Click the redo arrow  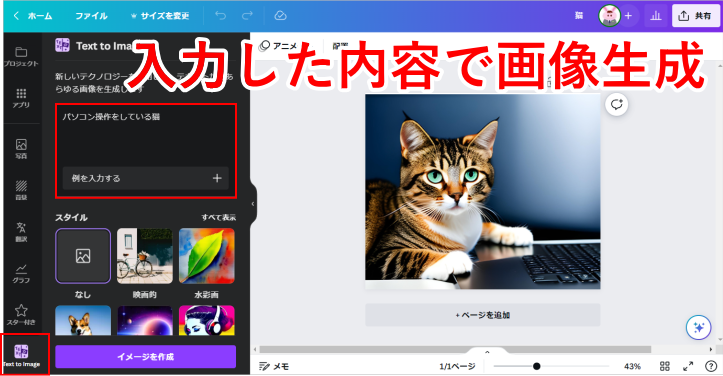pos(248,16)
